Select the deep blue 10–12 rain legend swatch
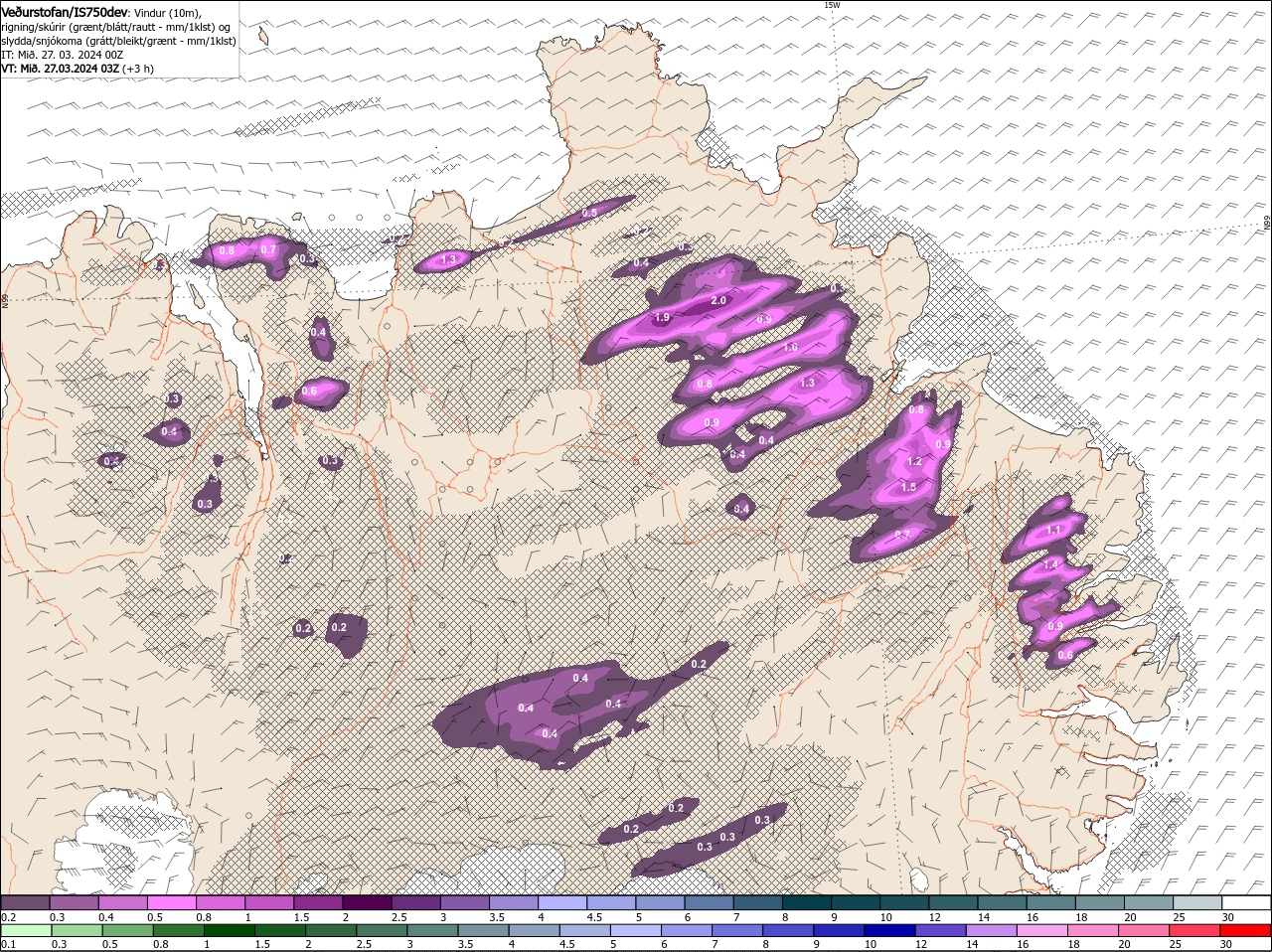The height and width of the screenshot is (952, 1272). click(x=890, y=931)
